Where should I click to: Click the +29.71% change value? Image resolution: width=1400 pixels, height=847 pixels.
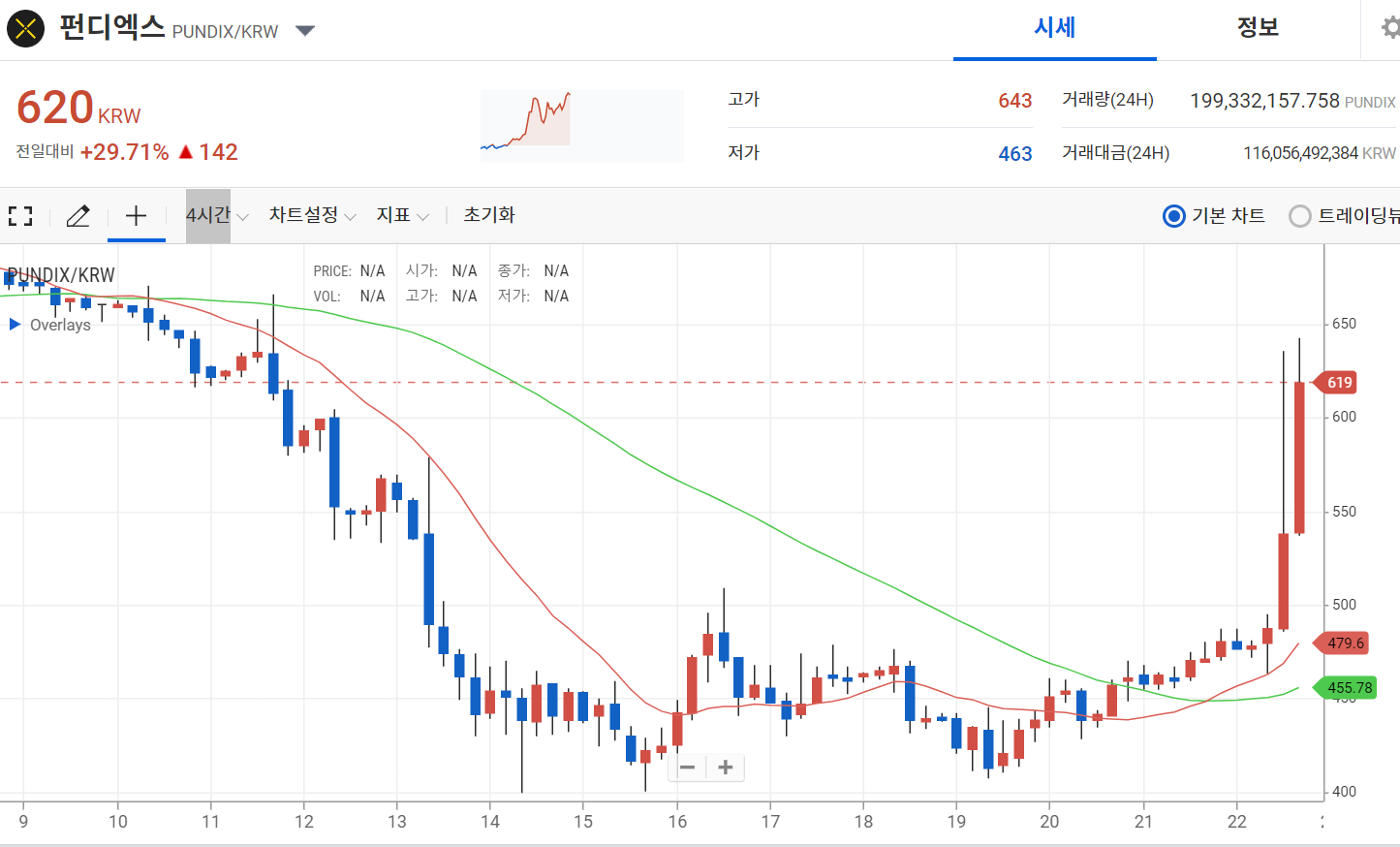click(x=124, y=152)
